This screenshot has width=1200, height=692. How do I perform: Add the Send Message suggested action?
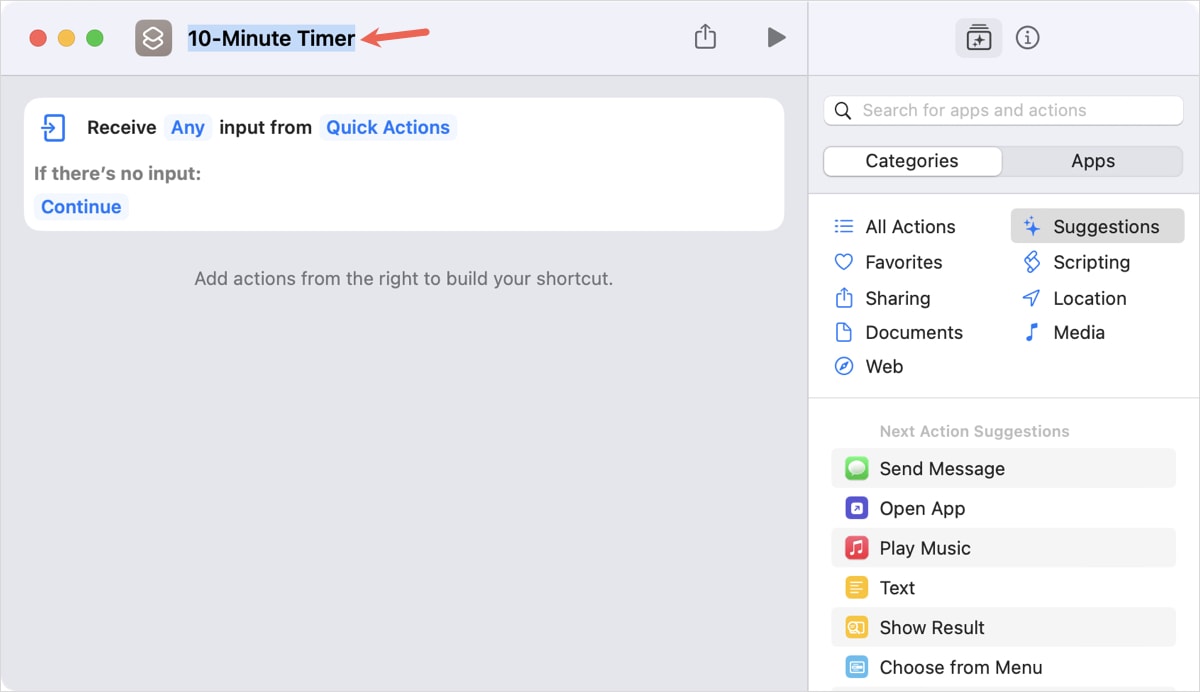click(x=941, y=468)
